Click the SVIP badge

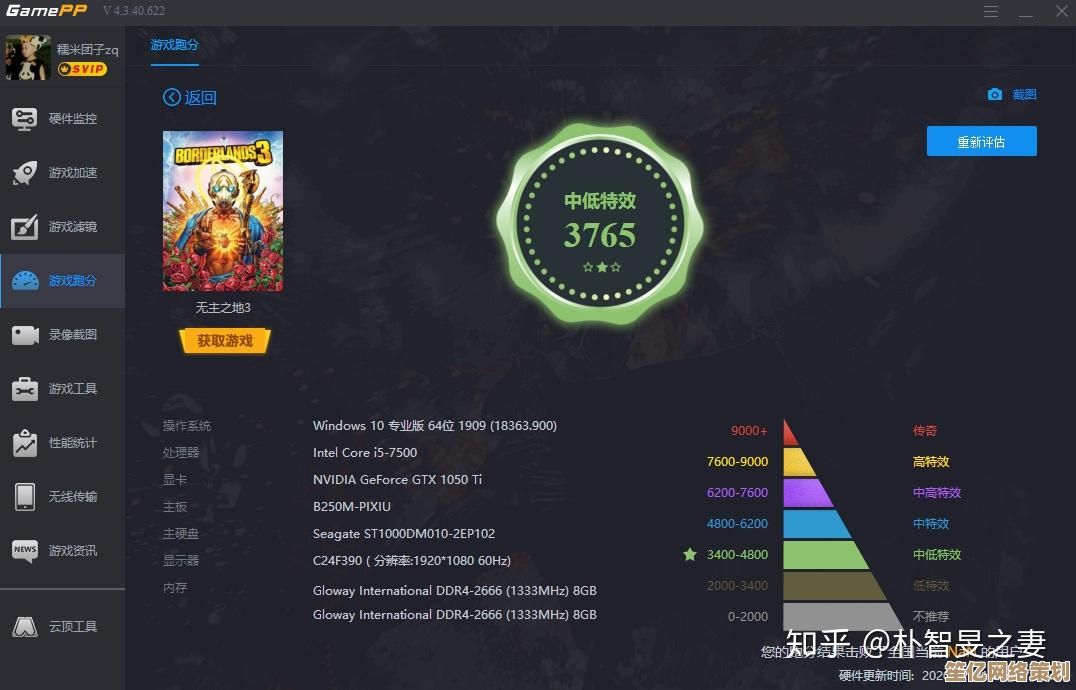(82, 69)
